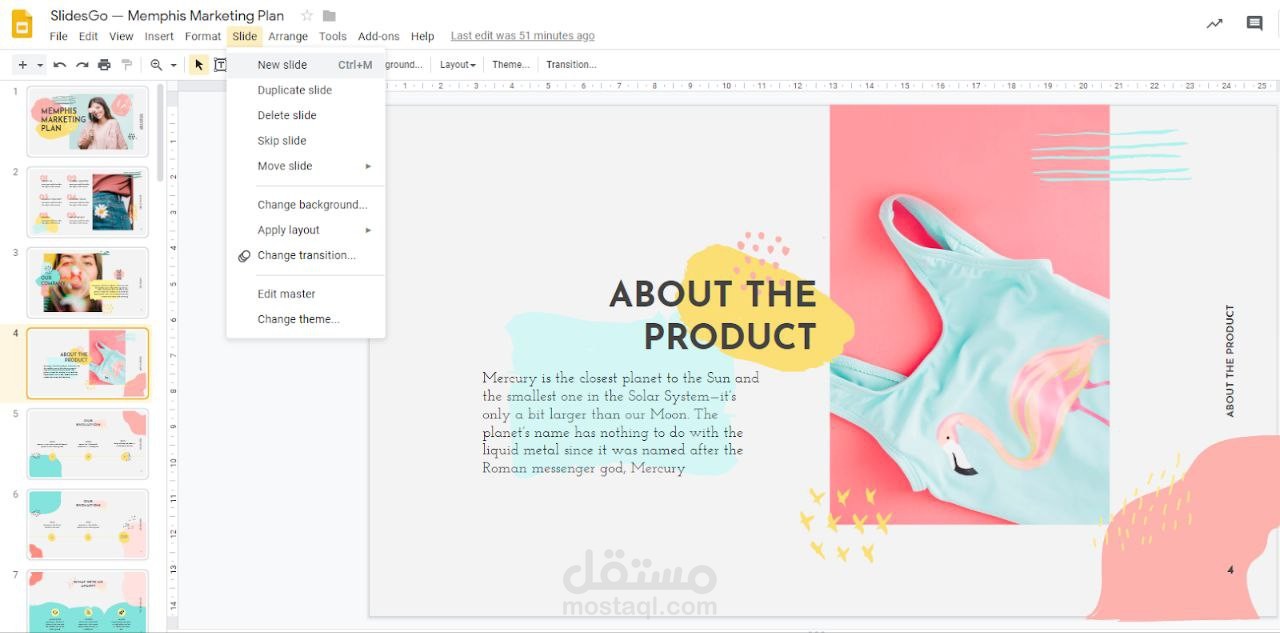The image size is (1280, 633).
Task: Select slide 5 thumbnail in filmstrip
Action: coord(88,444)
